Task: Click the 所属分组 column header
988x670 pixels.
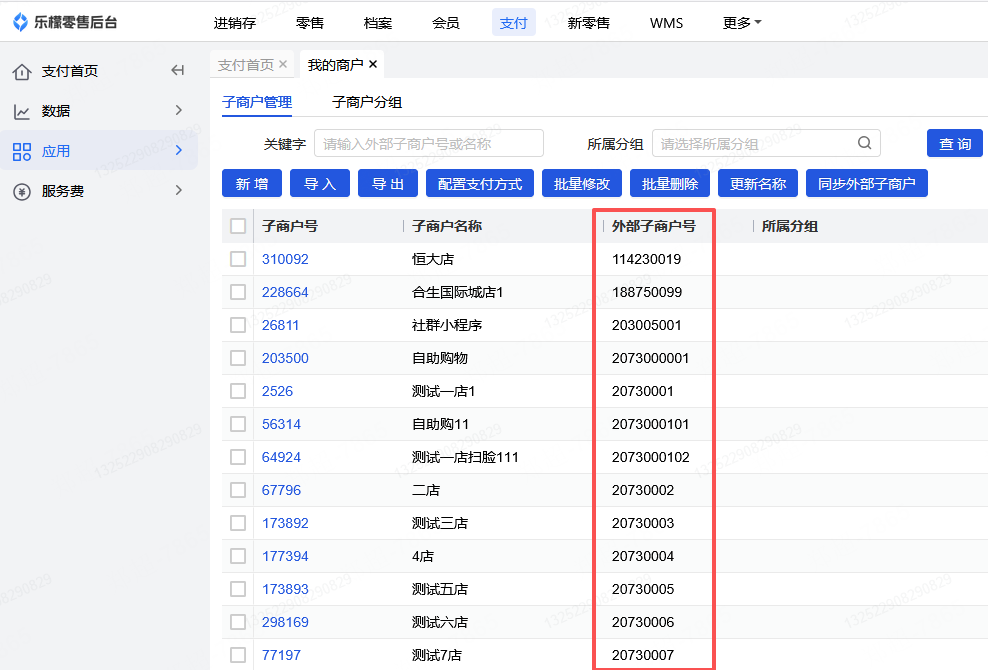Action: [790, 226]
